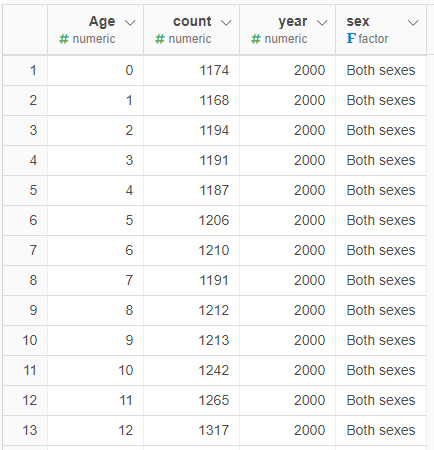Click the blue factor F icon

(x=351, y=38)
